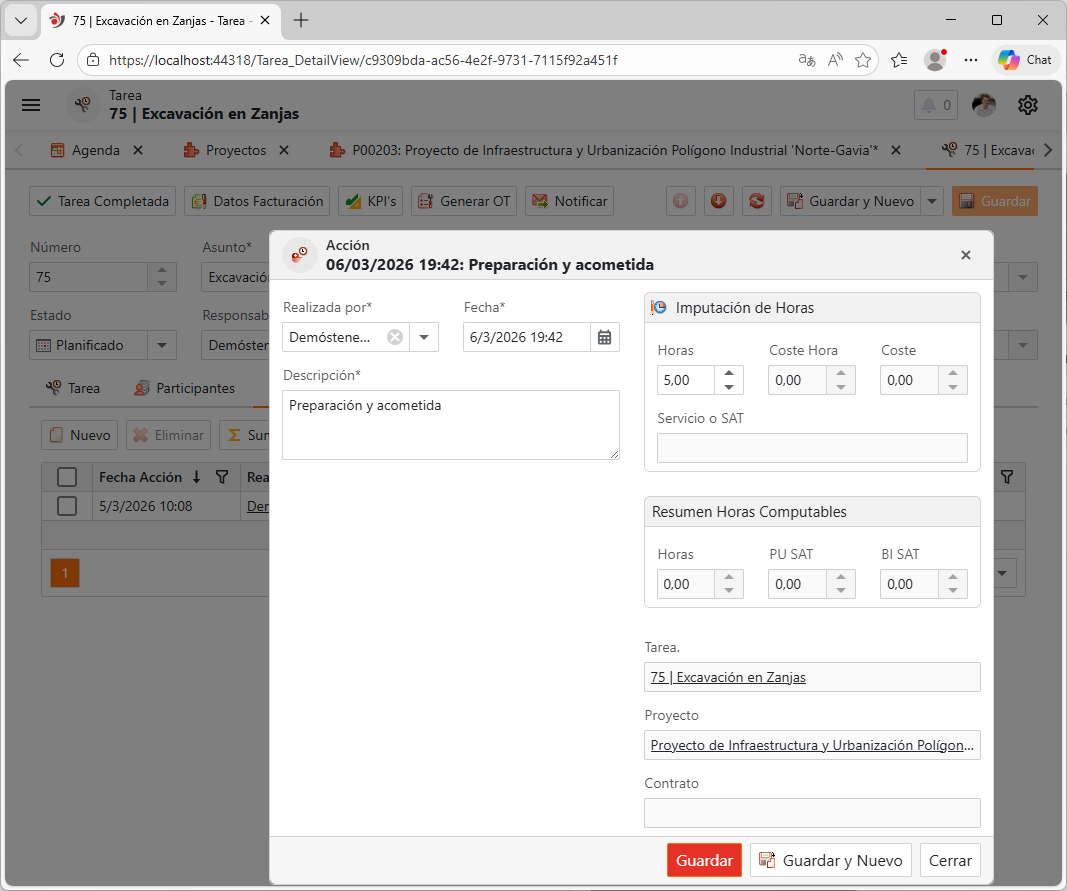Click the Notificar button
The height and width of the screenshot is (891, 1067).
point(570,201)
